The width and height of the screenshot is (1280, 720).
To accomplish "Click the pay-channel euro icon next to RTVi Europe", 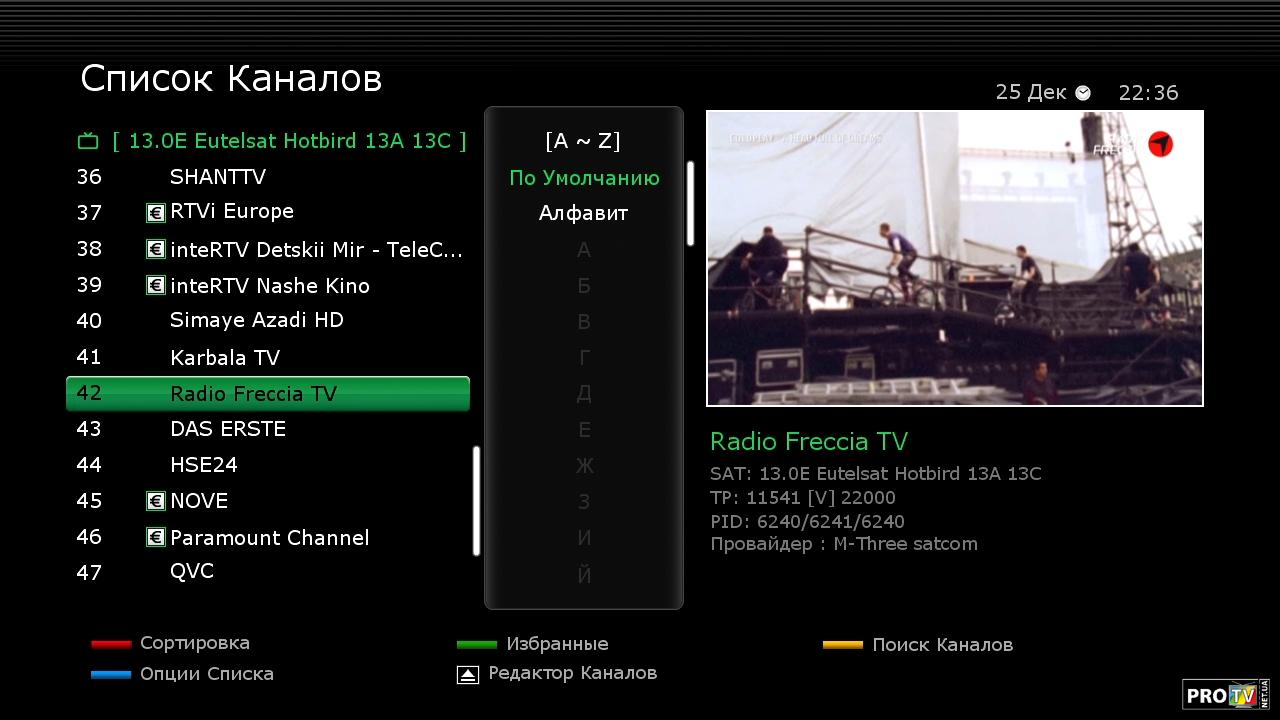I will pos(155,212).
